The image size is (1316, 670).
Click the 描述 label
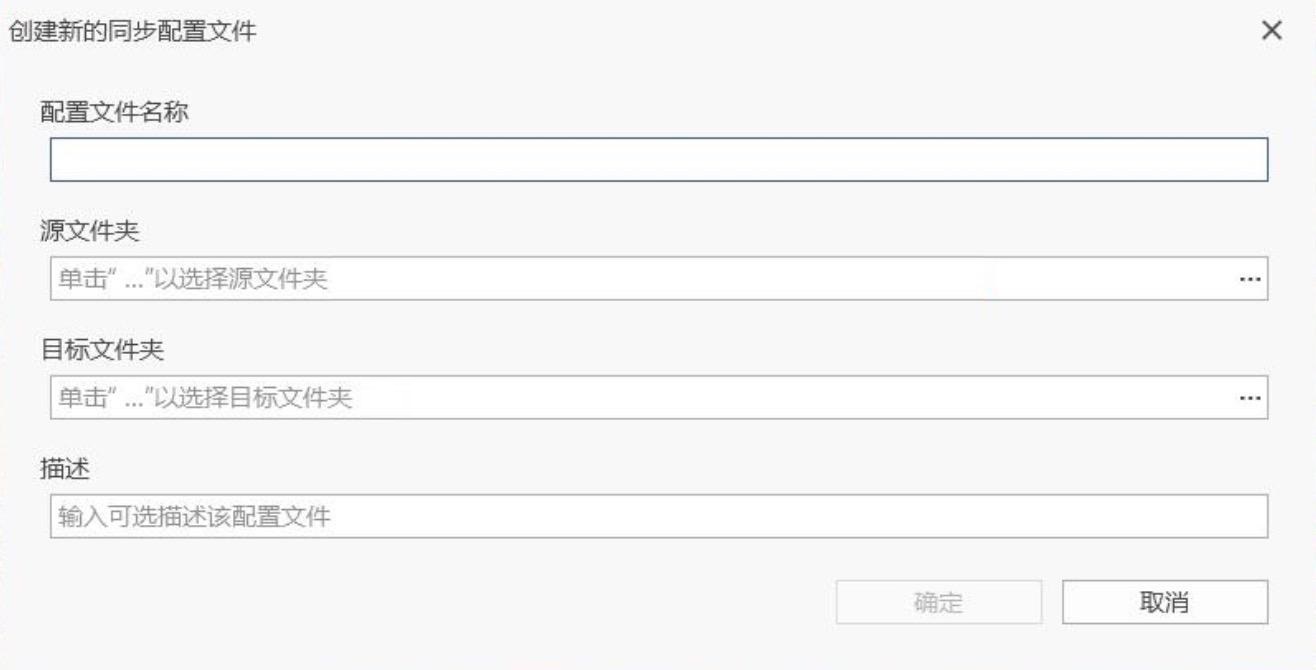64,469
